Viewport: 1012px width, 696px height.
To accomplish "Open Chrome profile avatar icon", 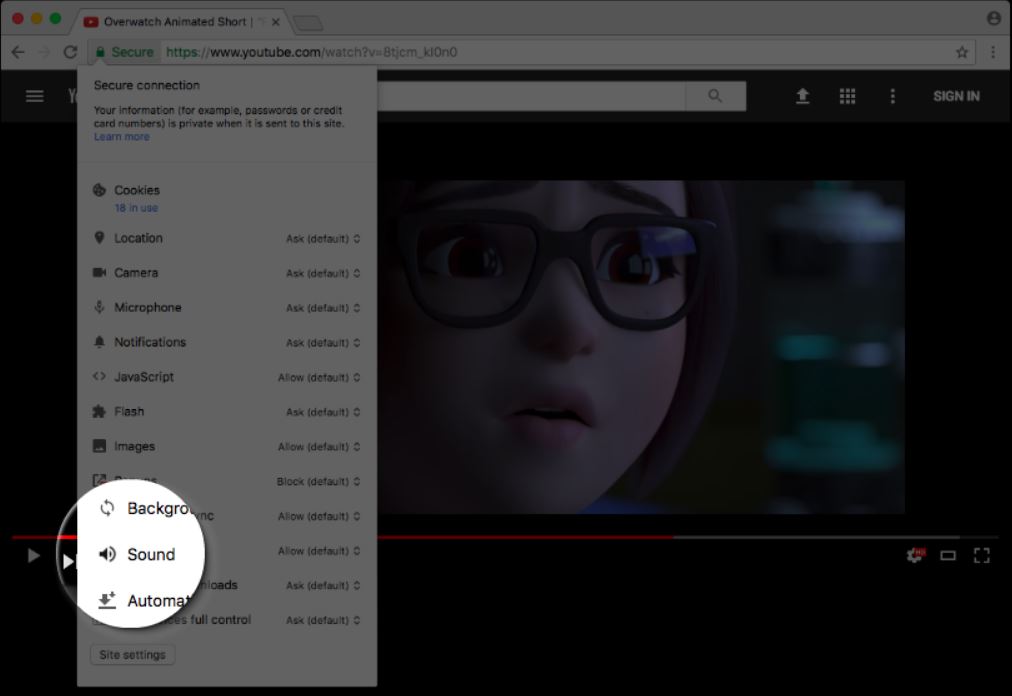I will click(994, 18).
